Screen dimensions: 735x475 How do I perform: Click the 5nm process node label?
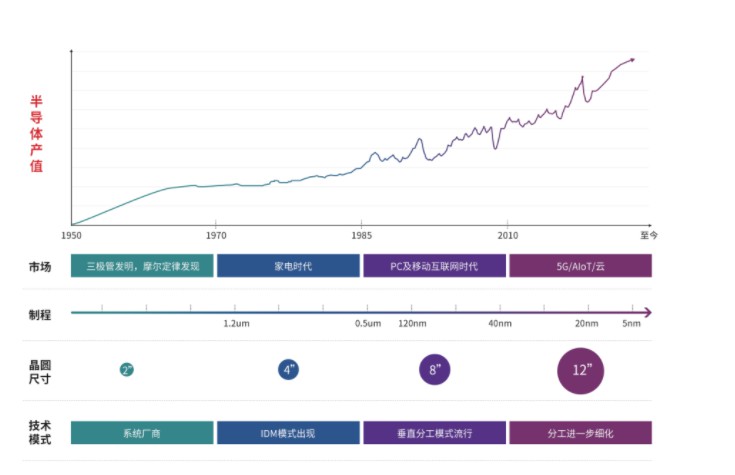[631, 324]
